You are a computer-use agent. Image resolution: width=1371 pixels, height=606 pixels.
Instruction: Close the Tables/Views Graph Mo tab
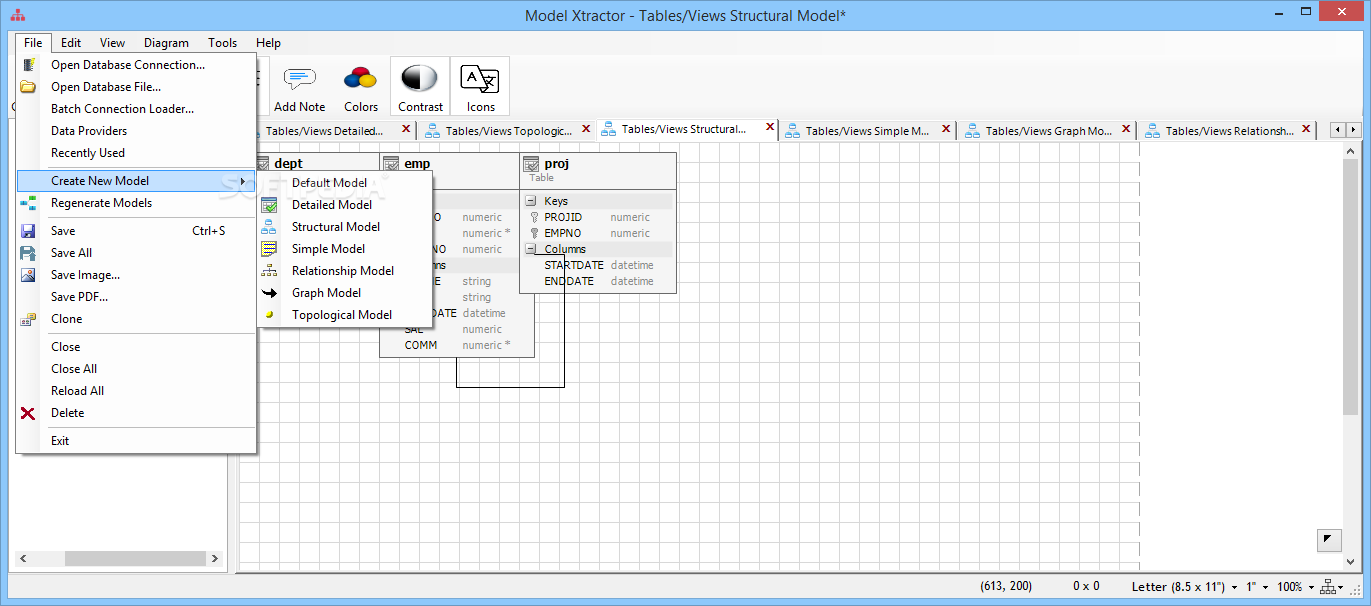coord(1126,129)
